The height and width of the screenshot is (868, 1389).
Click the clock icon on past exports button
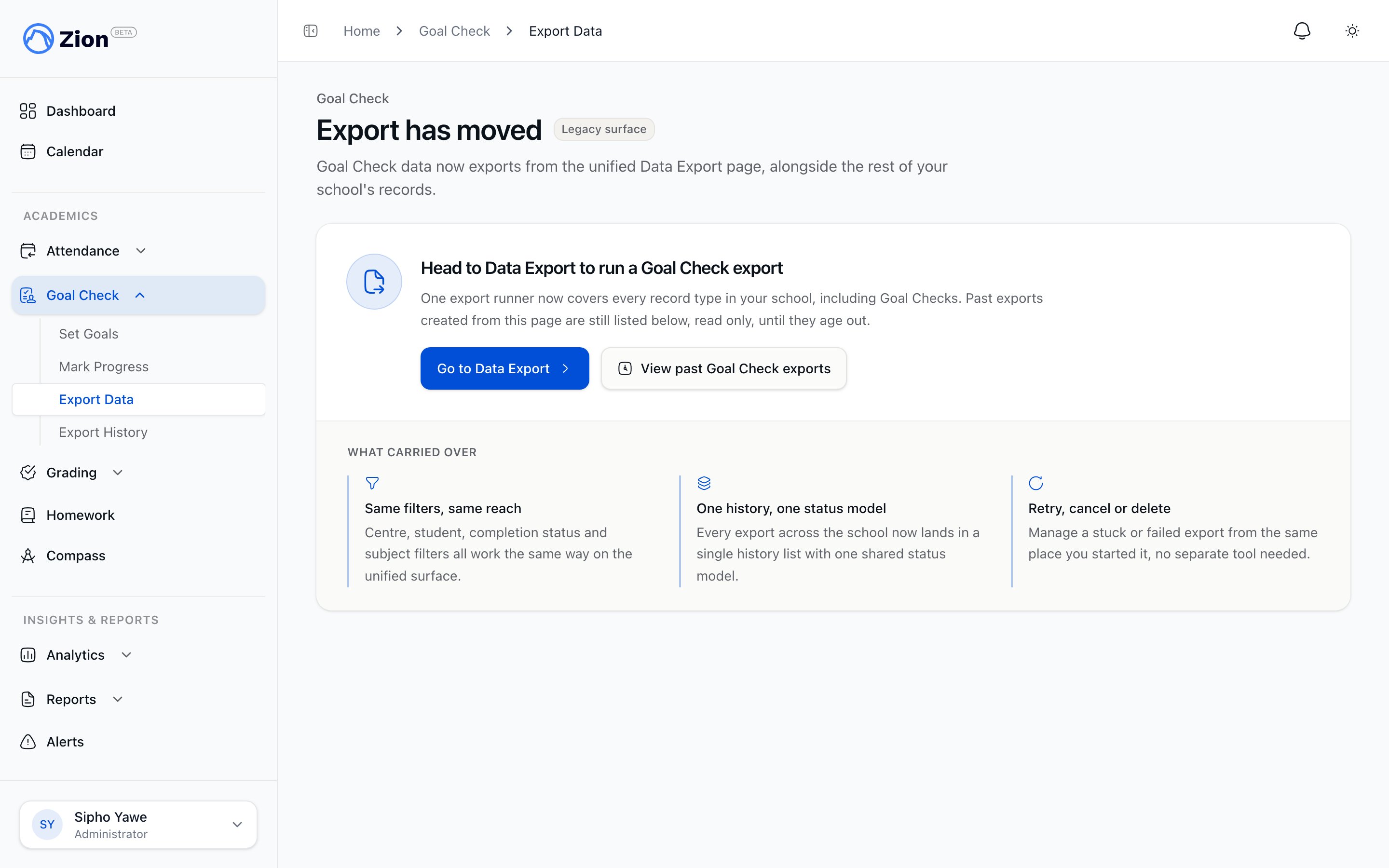625,368
